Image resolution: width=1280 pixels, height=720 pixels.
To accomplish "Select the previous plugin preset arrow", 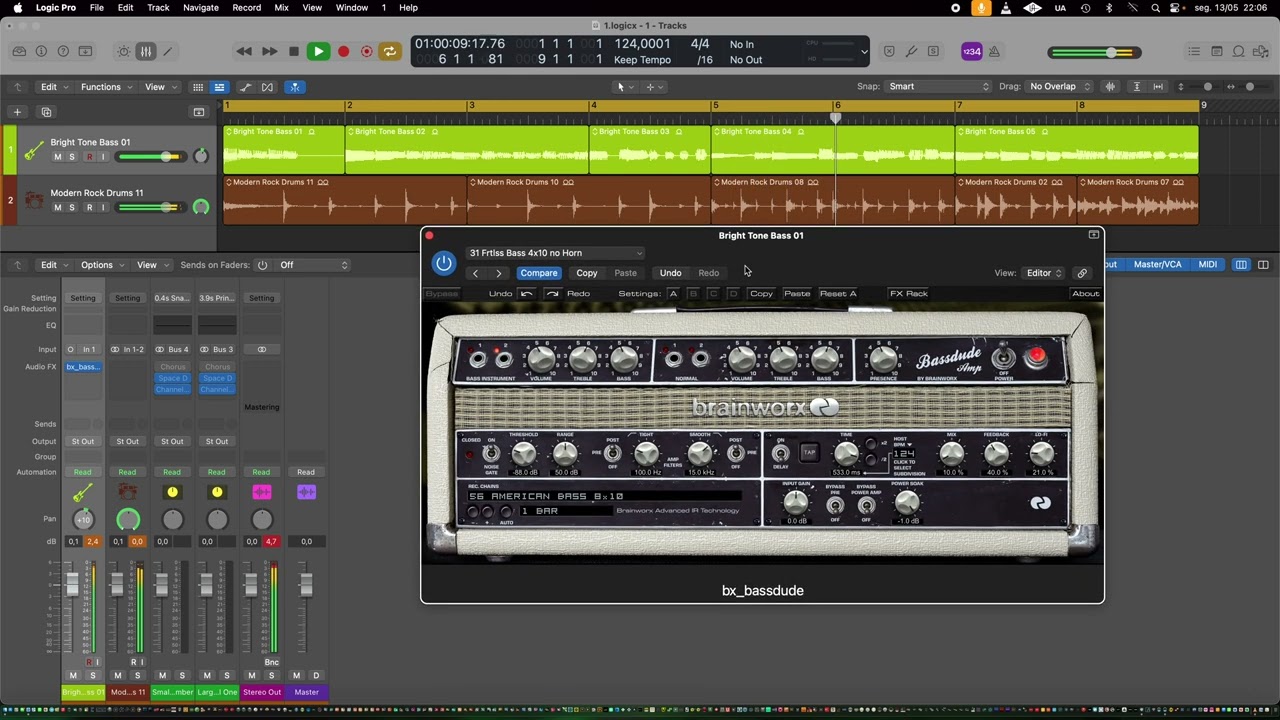I will click(475, 273).
